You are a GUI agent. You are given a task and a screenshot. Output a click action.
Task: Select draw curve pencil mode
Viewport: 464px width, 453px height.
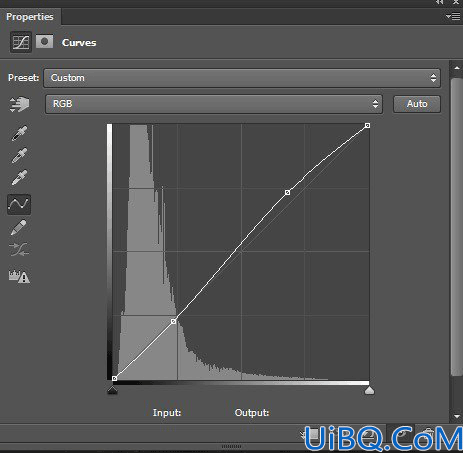pyautogui.click(x=19, y=227)
